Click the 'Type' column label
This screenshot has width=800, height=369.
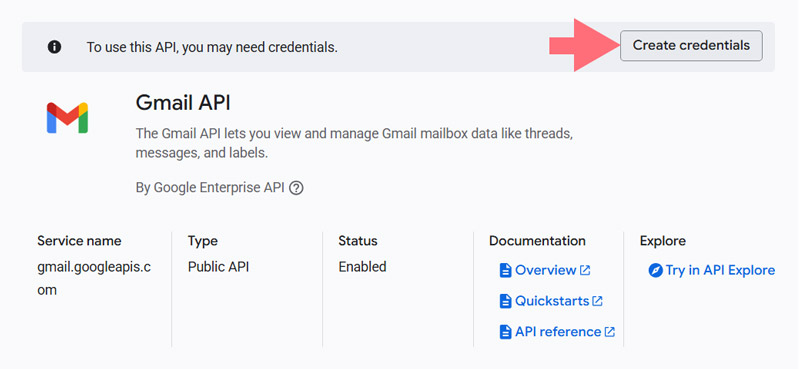click(x=203, y=241)
